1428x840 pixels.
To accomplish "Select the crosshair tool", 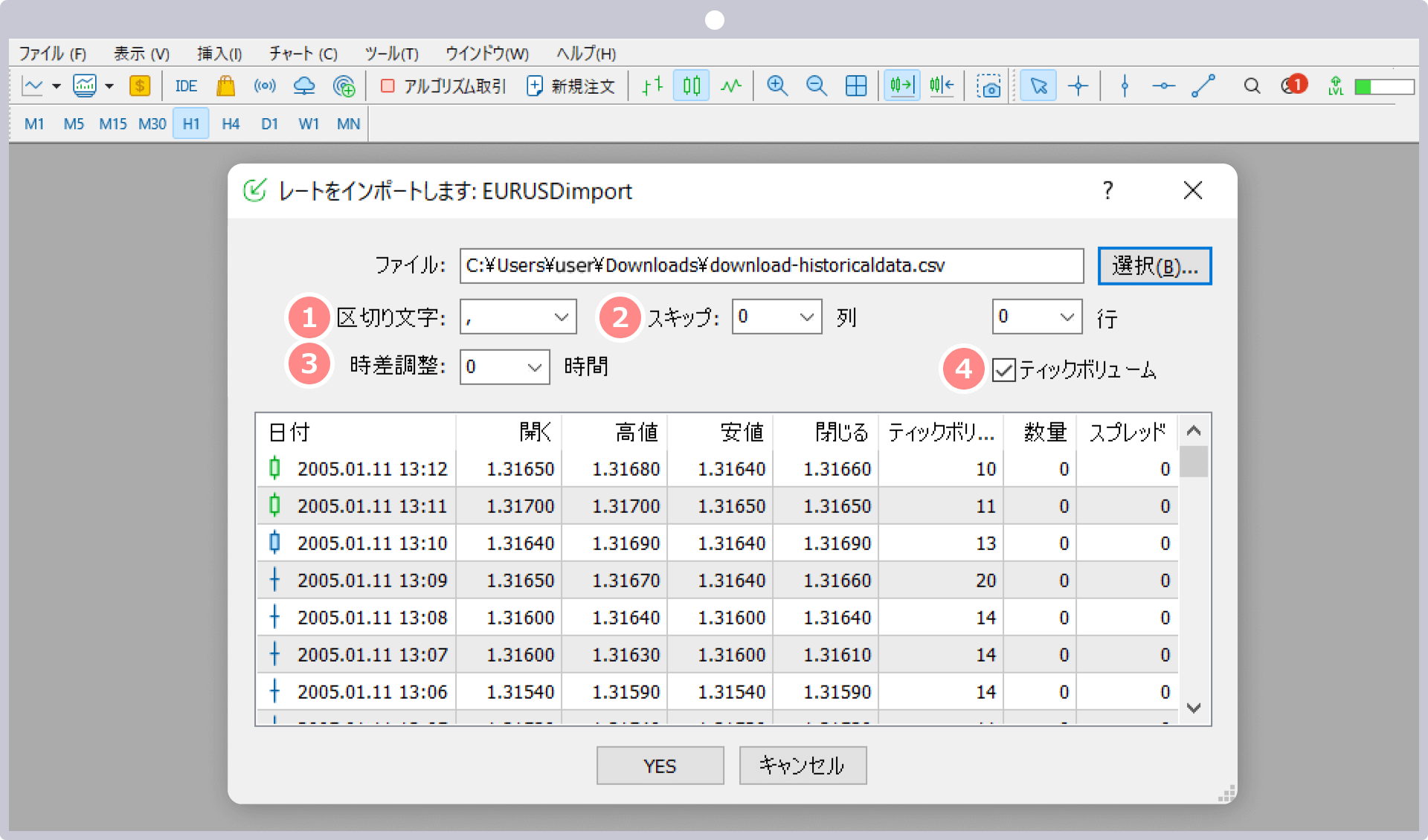I will coord(1078,86).
